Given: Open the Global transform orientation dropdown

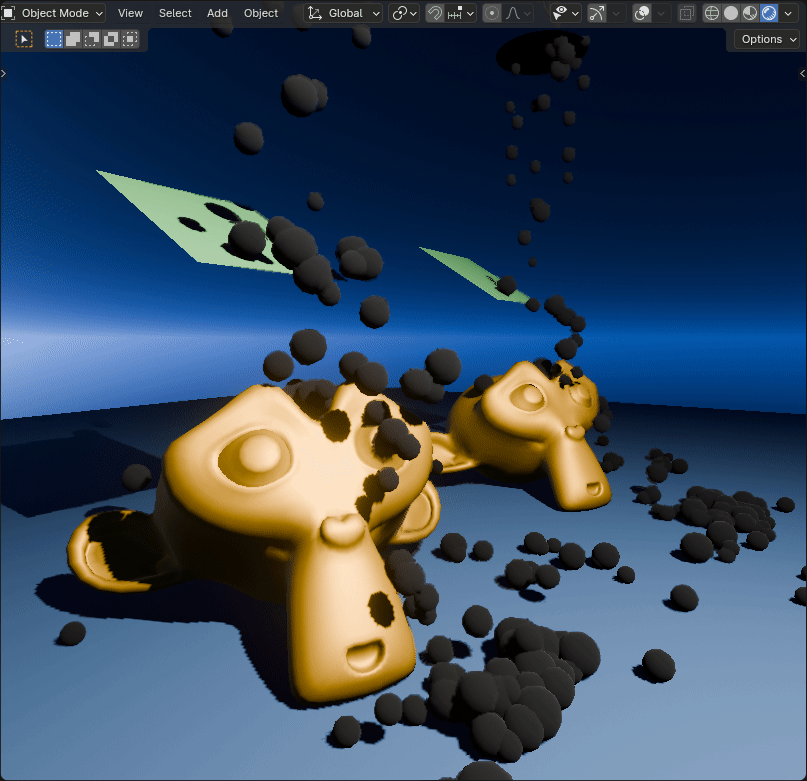Looking at the screenshot, I should (343, 13).
